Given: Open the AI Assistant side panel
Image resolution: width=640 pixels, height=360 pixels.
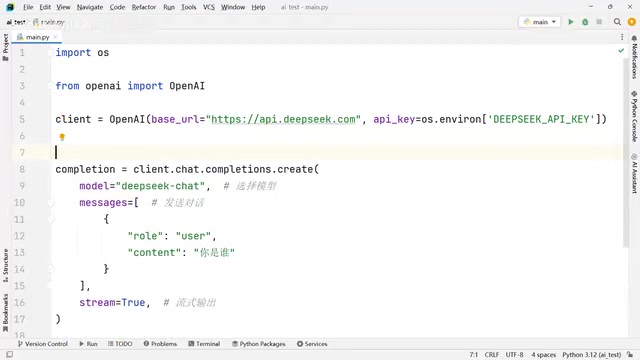Looking at the screenshot, I should 634,173.
